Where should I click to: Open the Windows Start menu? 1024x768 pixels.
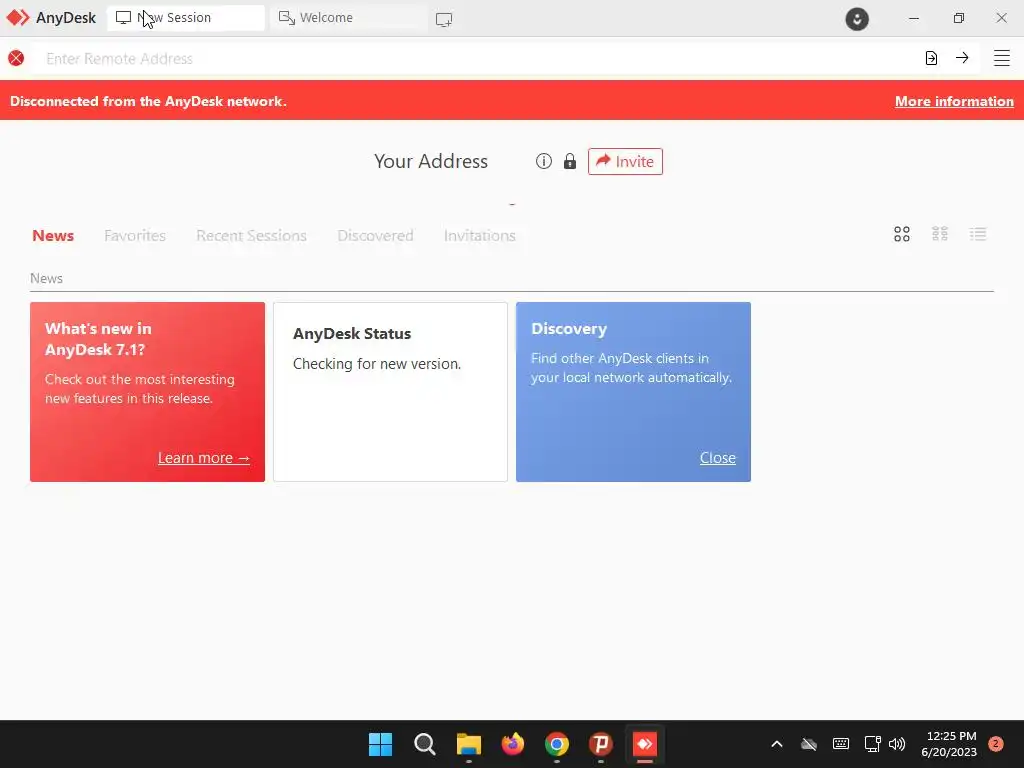380,744
